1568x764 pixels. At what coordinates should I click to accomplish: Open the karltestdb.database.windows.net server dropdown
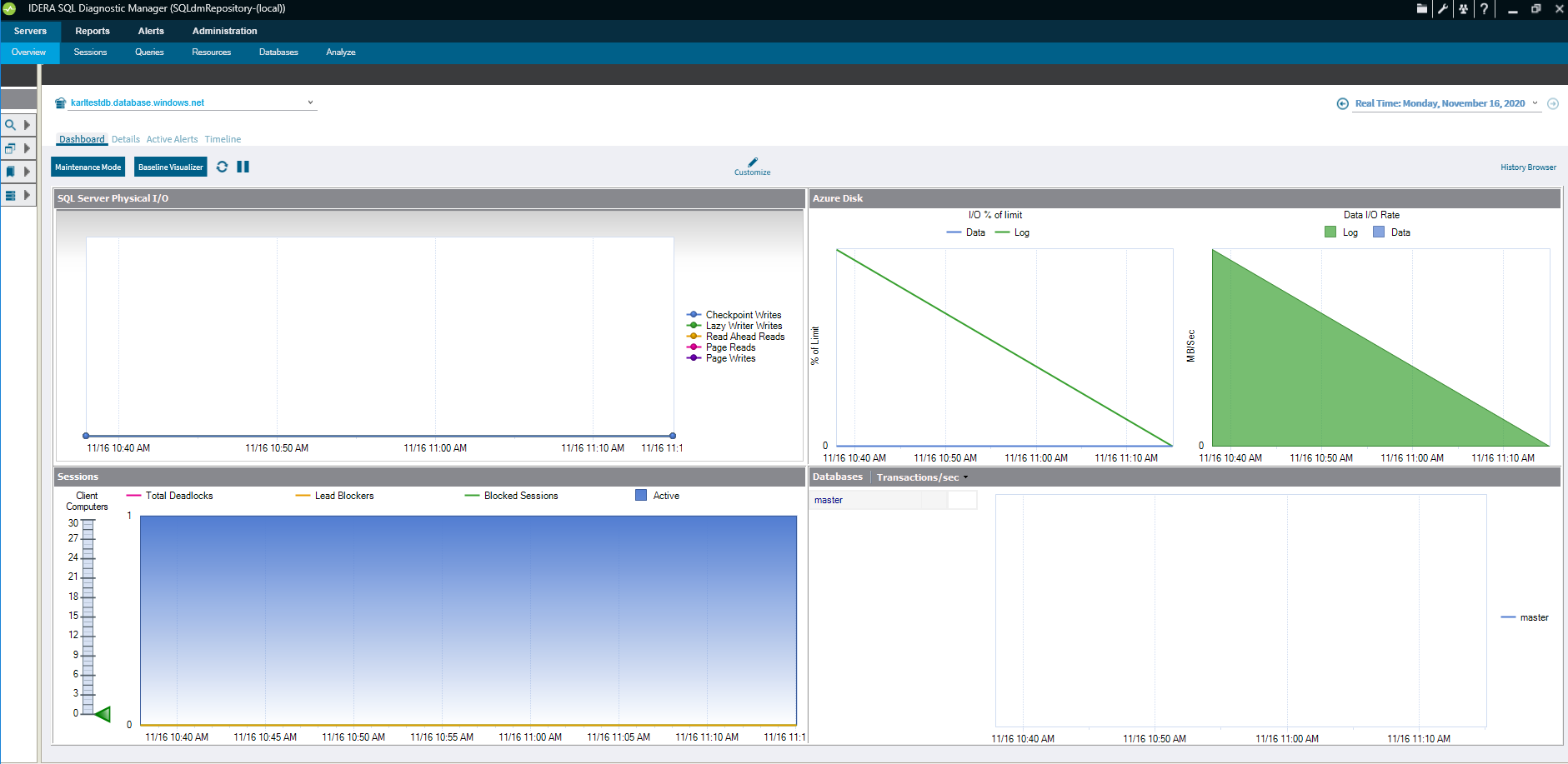310,102
